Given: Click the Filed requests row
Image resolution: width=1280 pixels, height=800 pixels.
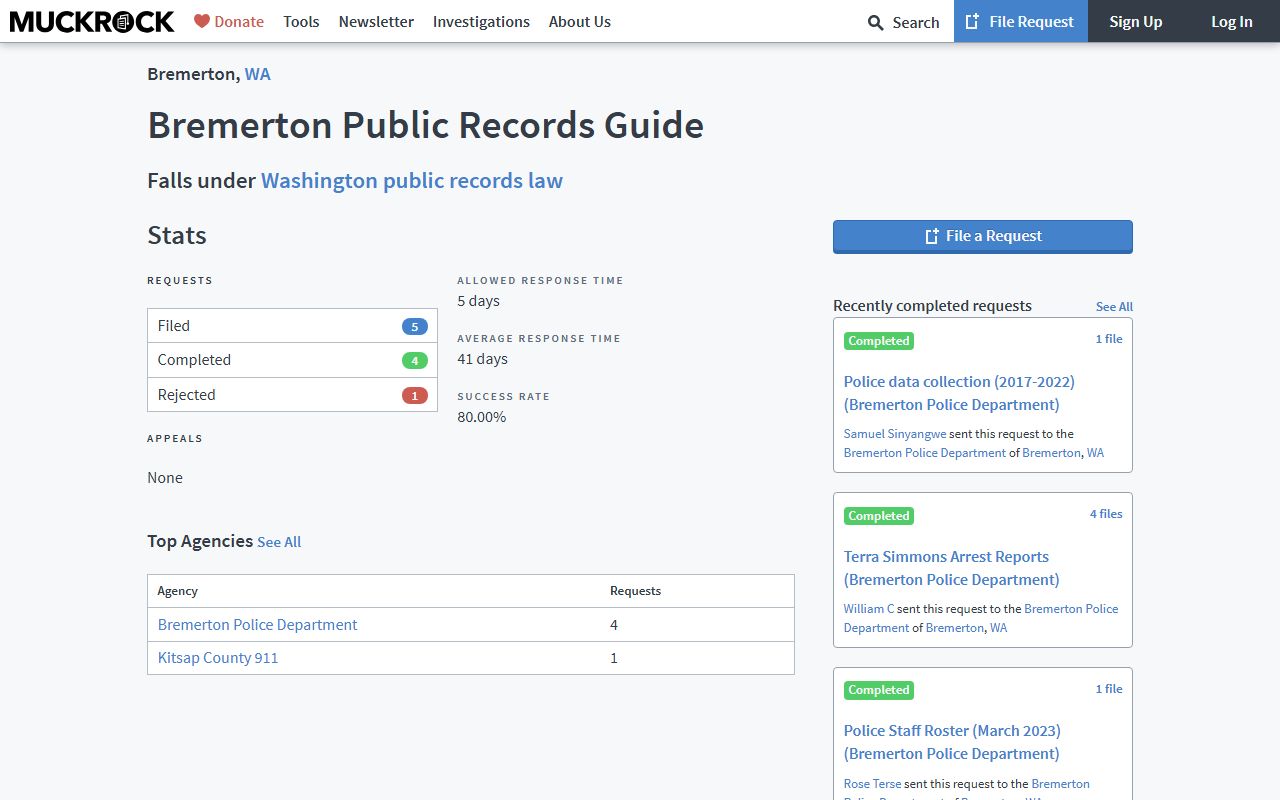Looking at the screenshot, I should 292,326.
